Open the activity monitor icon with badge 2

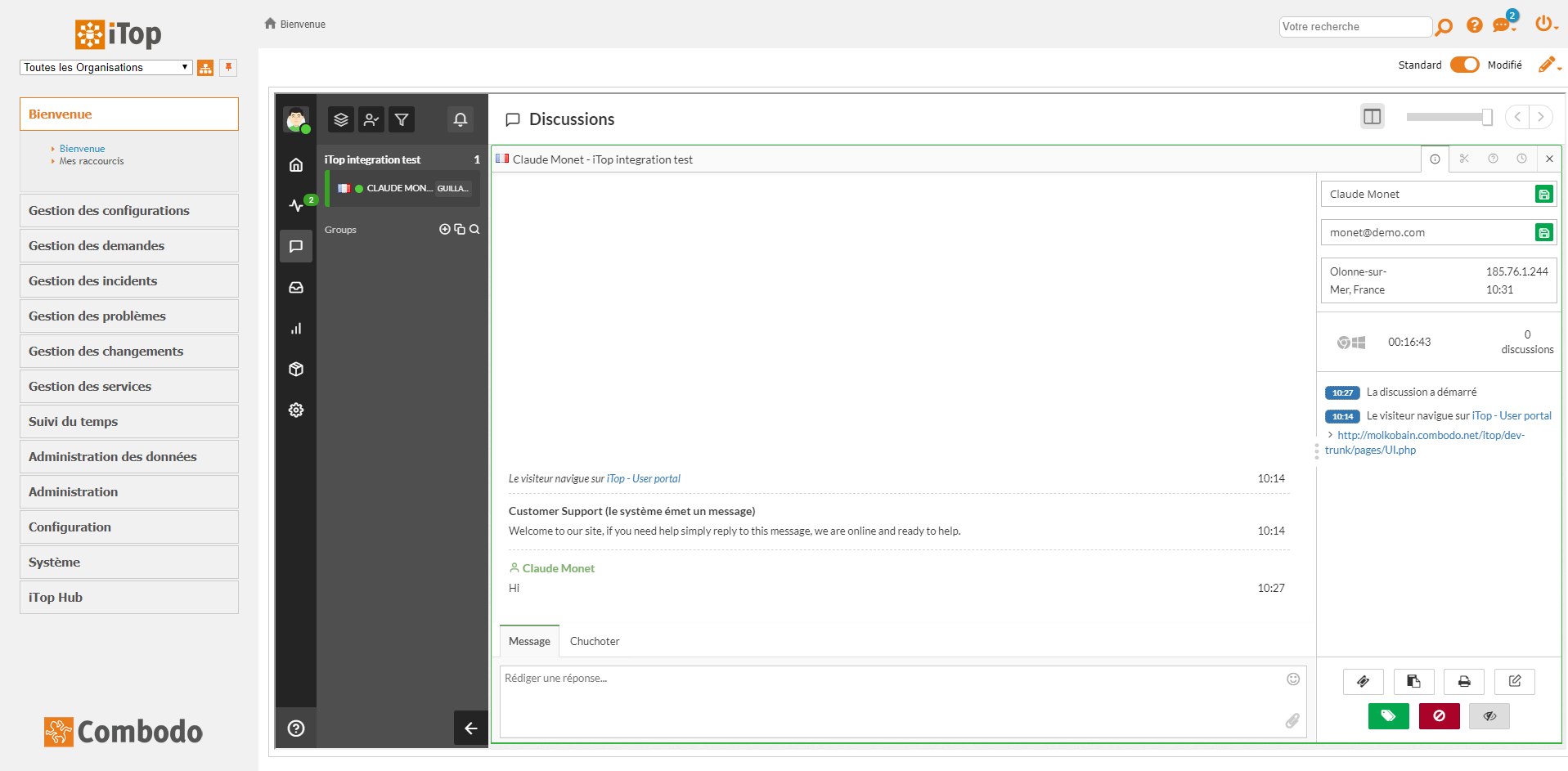(x=296, y=205)
